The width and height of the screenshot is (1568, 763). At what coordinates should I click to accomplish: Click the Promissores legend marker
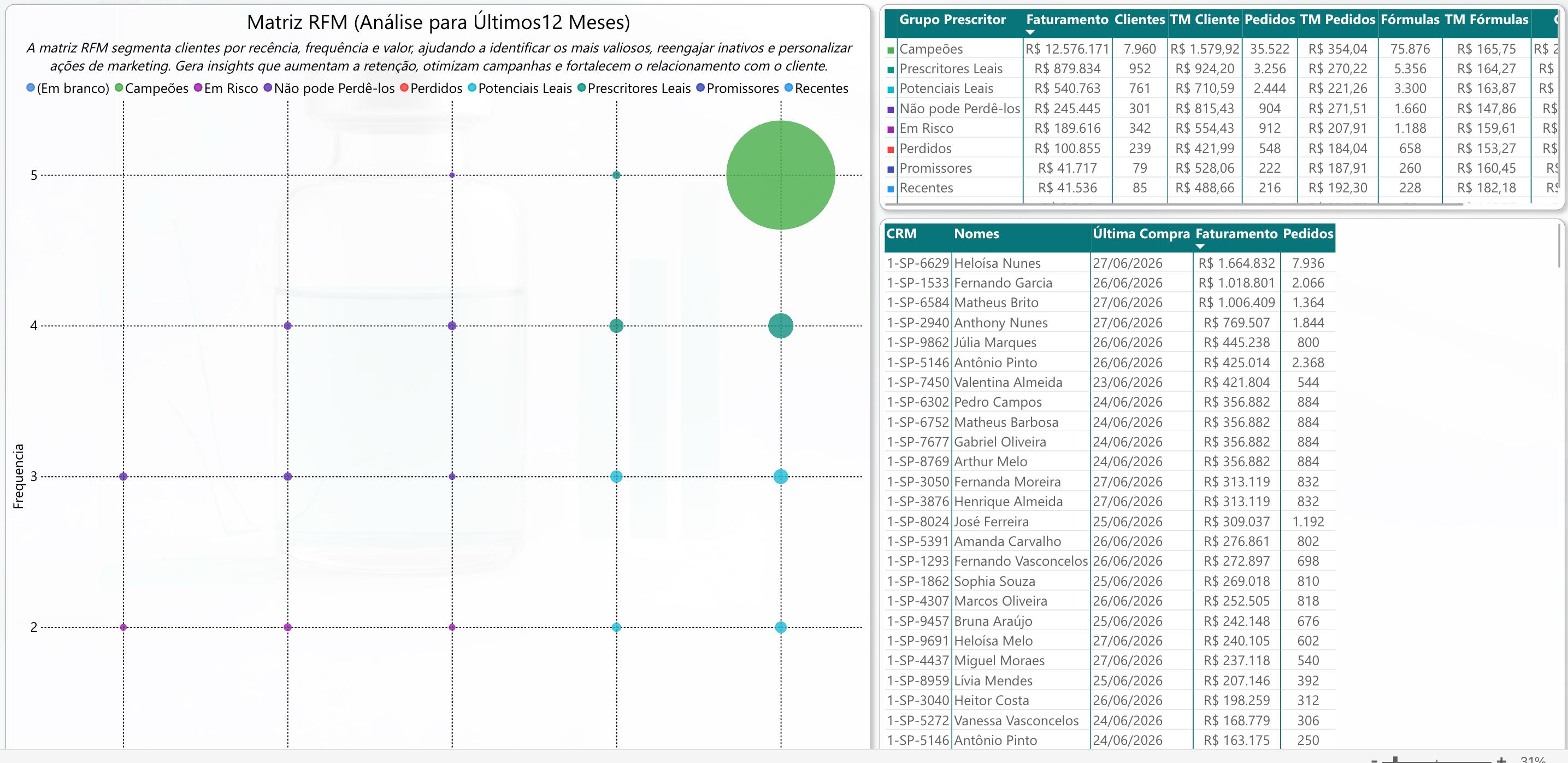click(x=700, y=89)
